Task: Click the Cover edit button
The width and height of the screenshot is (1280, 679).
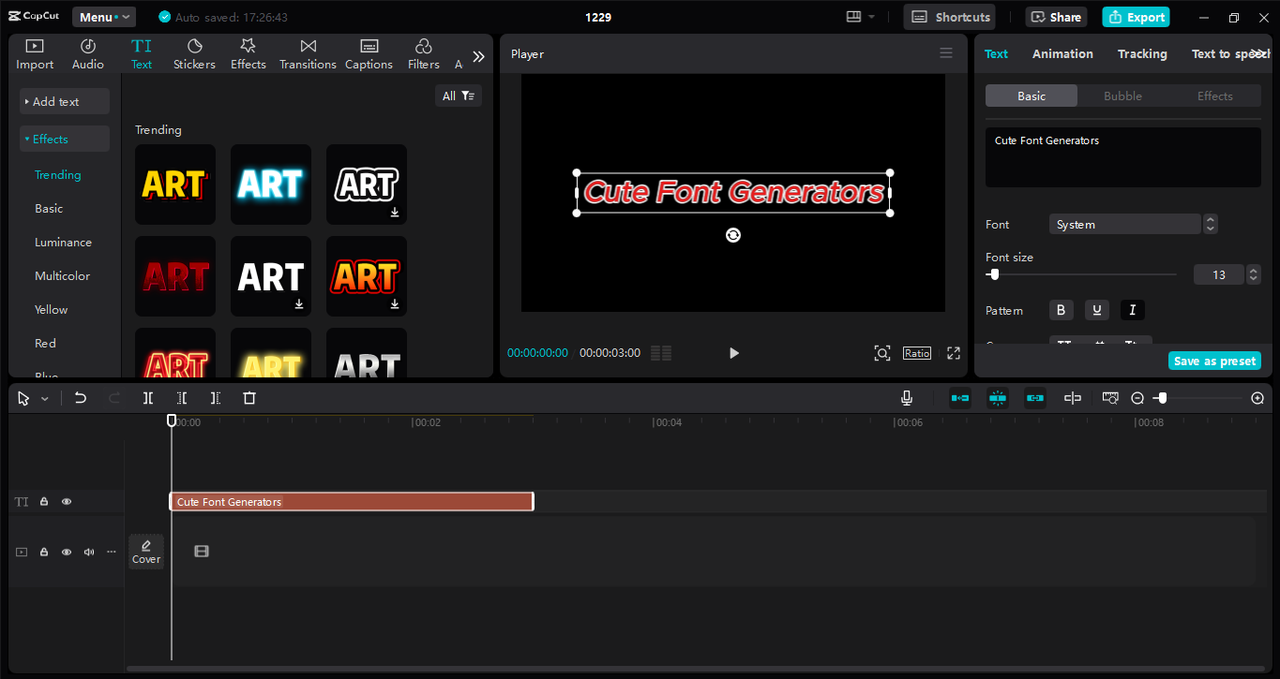Action: (146, 551)
